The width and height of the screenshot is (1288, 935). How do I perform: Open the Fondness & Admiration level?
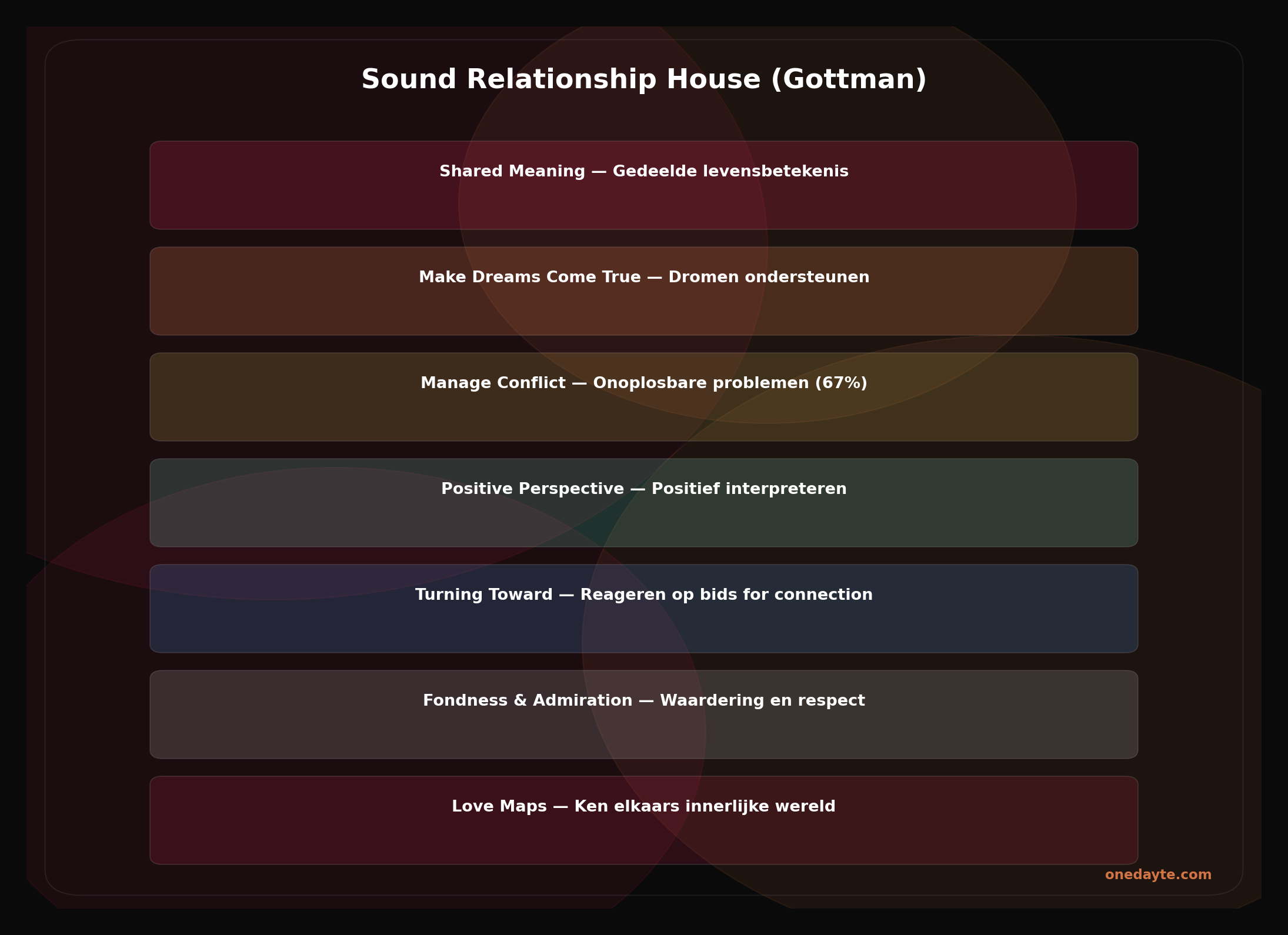click(x=644, y=714)
